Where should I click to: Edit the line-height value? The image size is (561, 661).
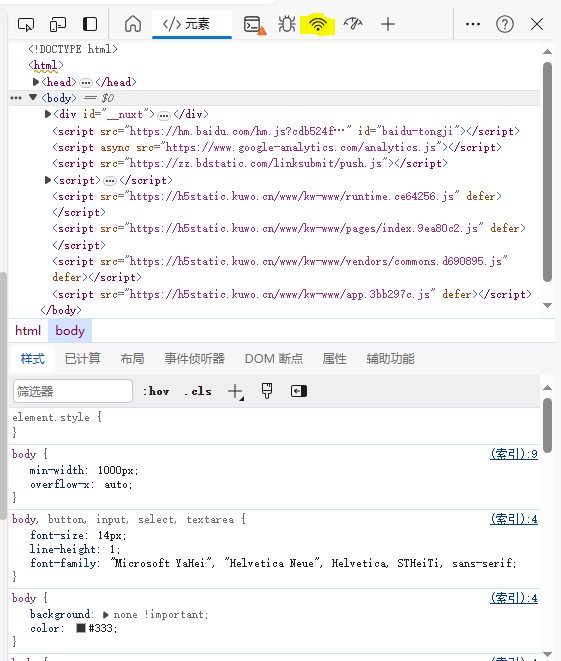[x=113, y=549]
